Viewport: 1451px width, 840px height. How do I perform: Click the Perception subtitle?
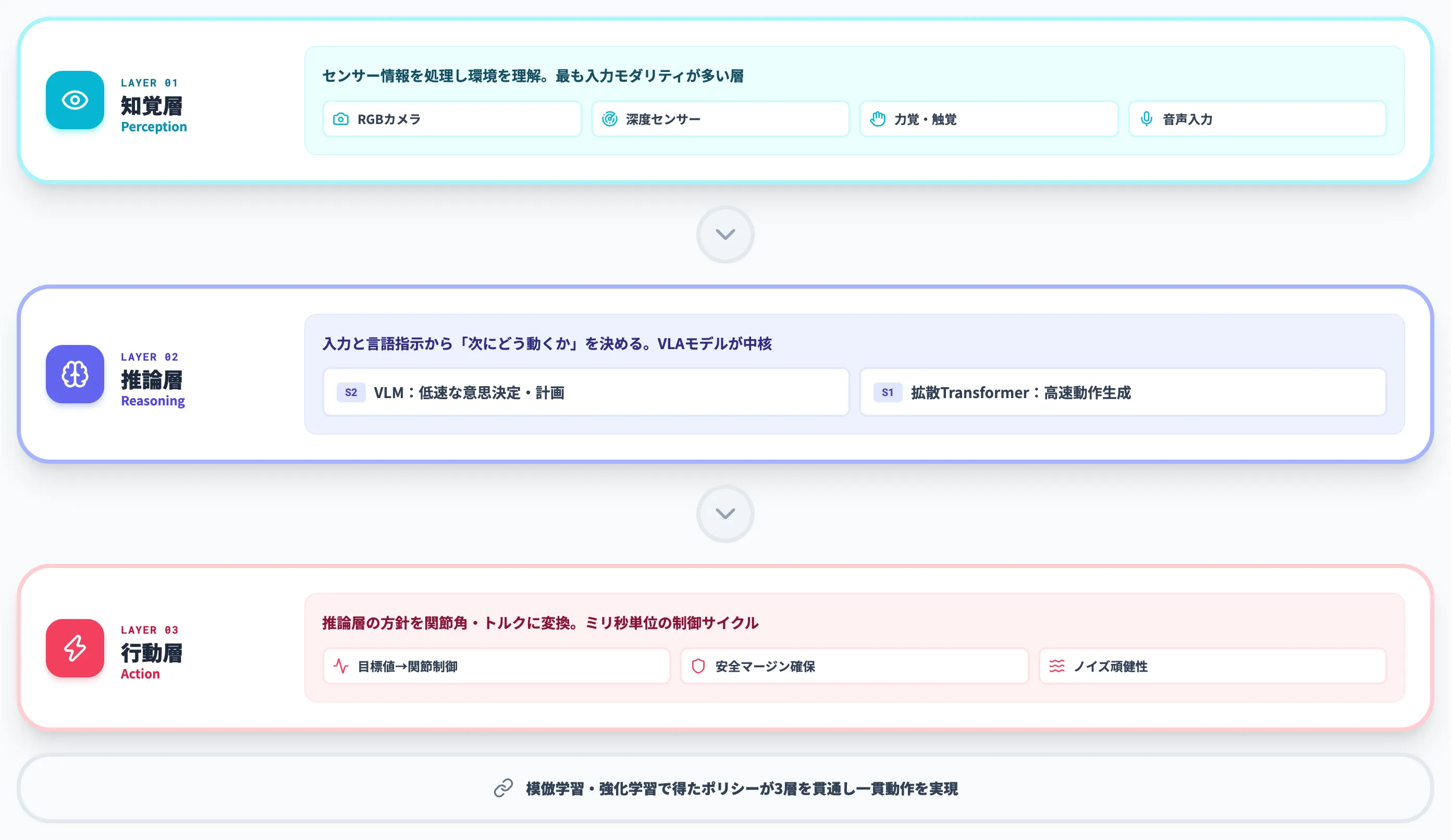[154, 127]
